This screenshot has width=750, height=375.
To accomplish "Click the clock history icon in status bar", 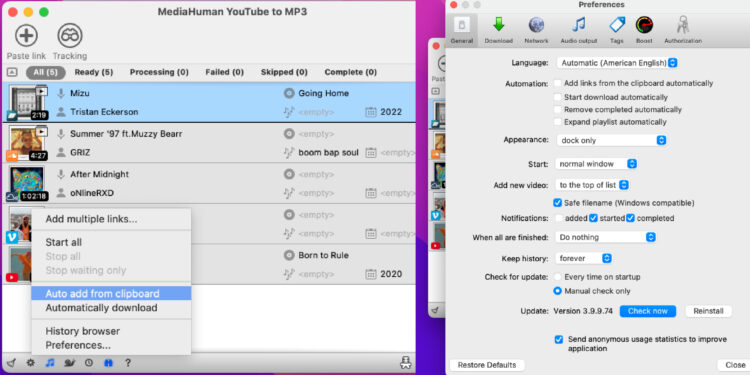I will point(89,363).
